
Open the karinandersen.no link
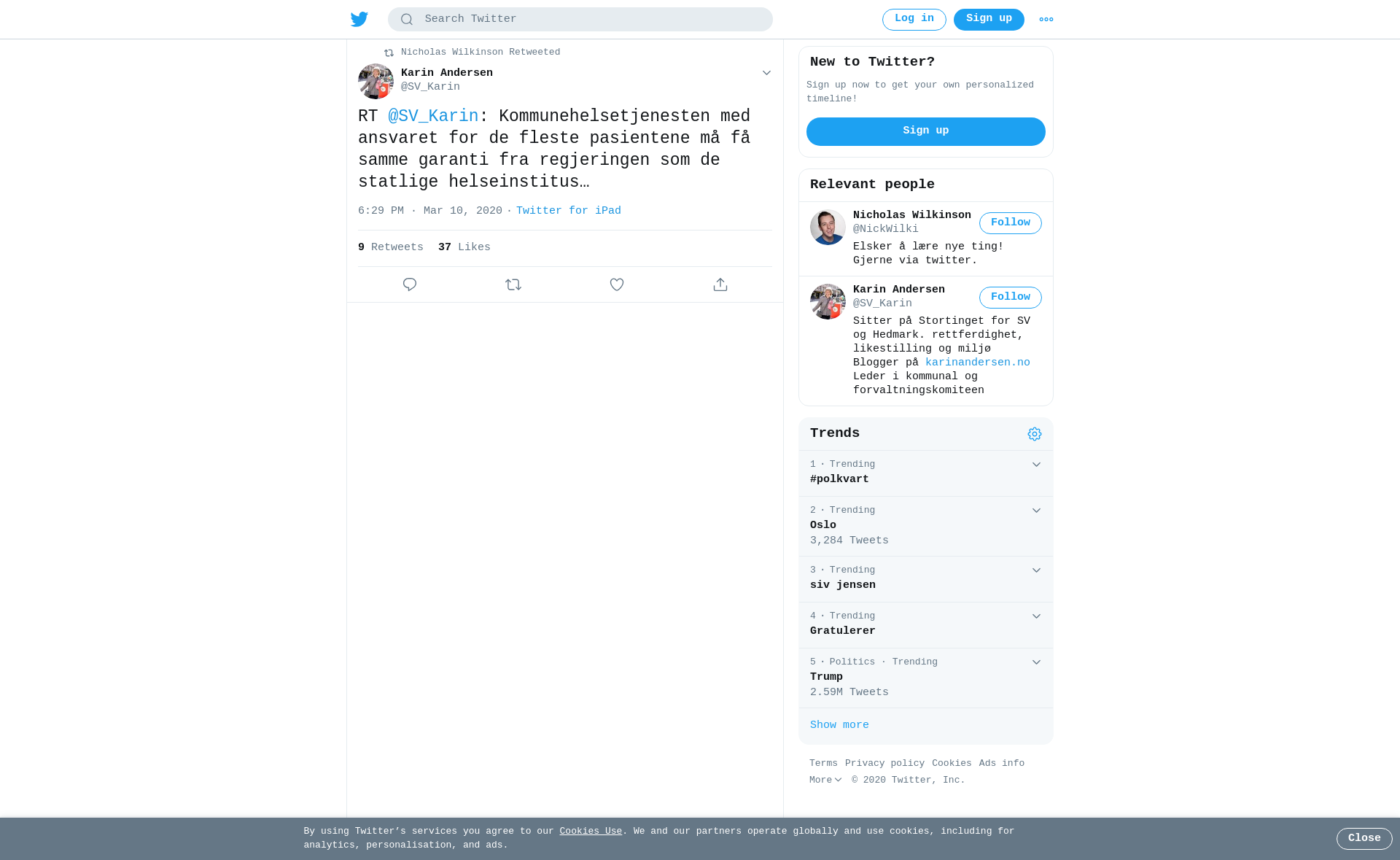978,363
